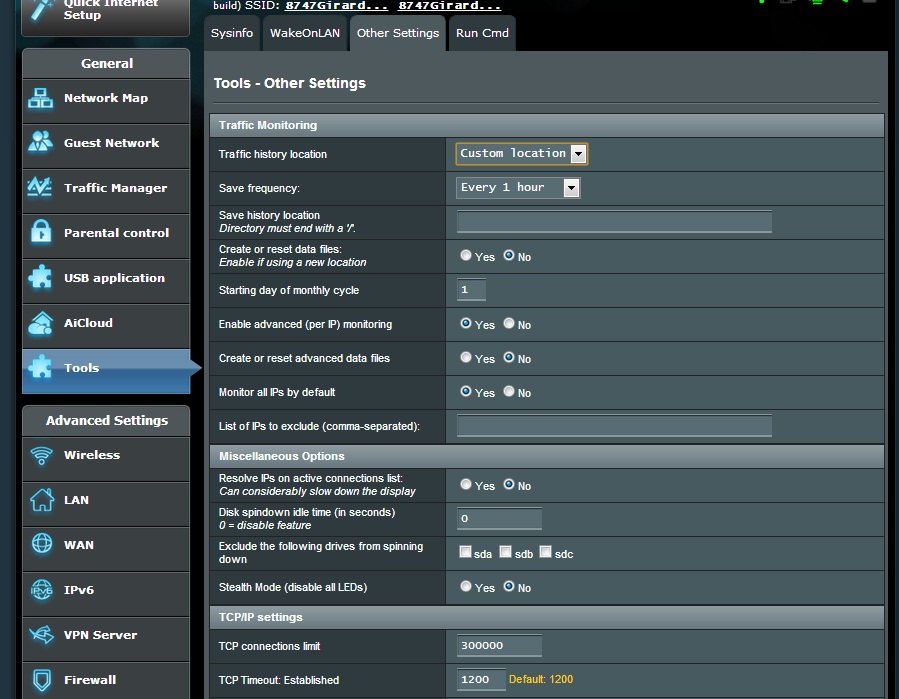899x699 pixels.
Task: Click the Quick Internet Setup button label
Action: 111,9
